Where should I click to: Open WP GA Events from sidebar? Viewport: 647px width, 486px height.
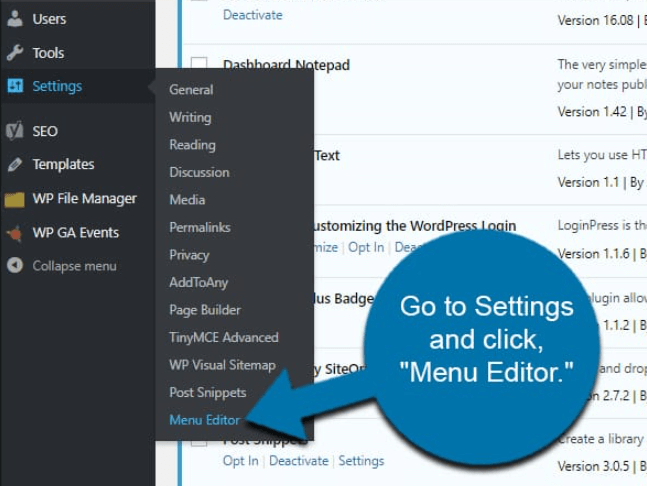click(x=78, y=233)
